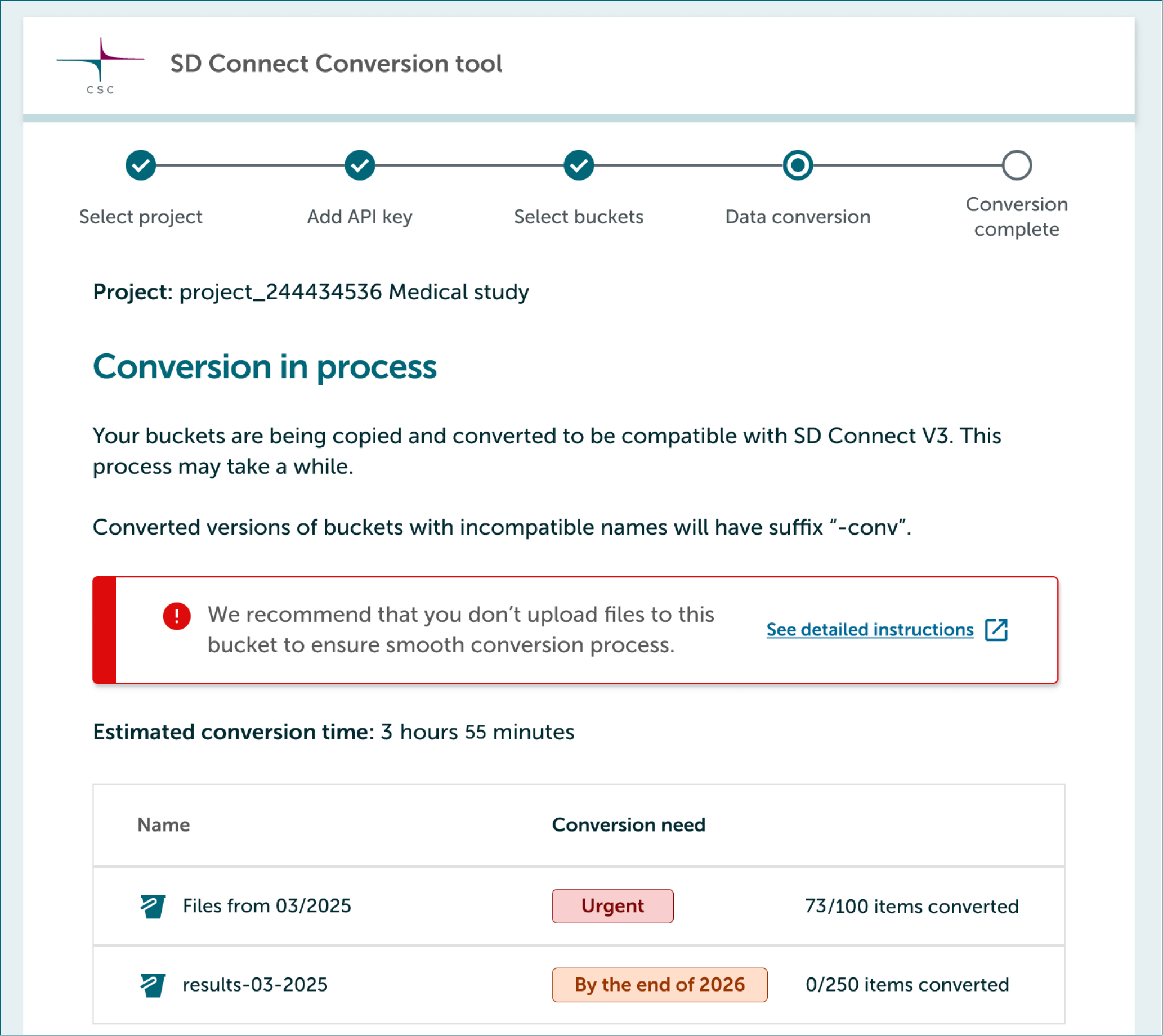Click the external link icon next to instructions
The height and width of the screenshot is (1036, 1163).
[x=996, y=630]
